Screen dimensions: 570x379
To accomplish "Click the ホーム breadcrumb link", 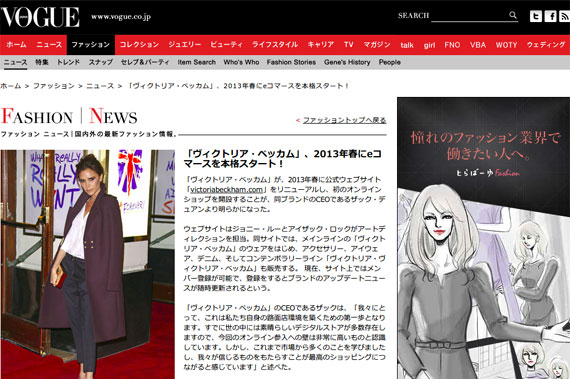I will (x=11, y=86).
